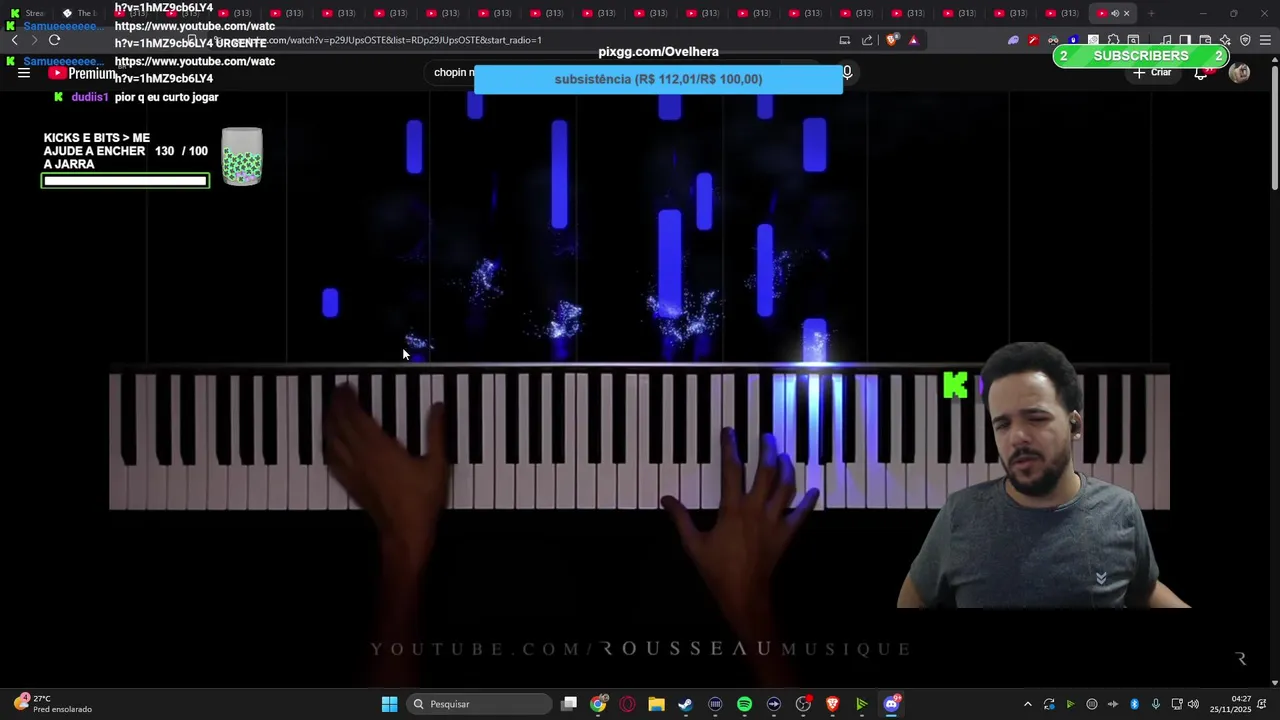Click the Brave Rewards triangle icon

913,40
